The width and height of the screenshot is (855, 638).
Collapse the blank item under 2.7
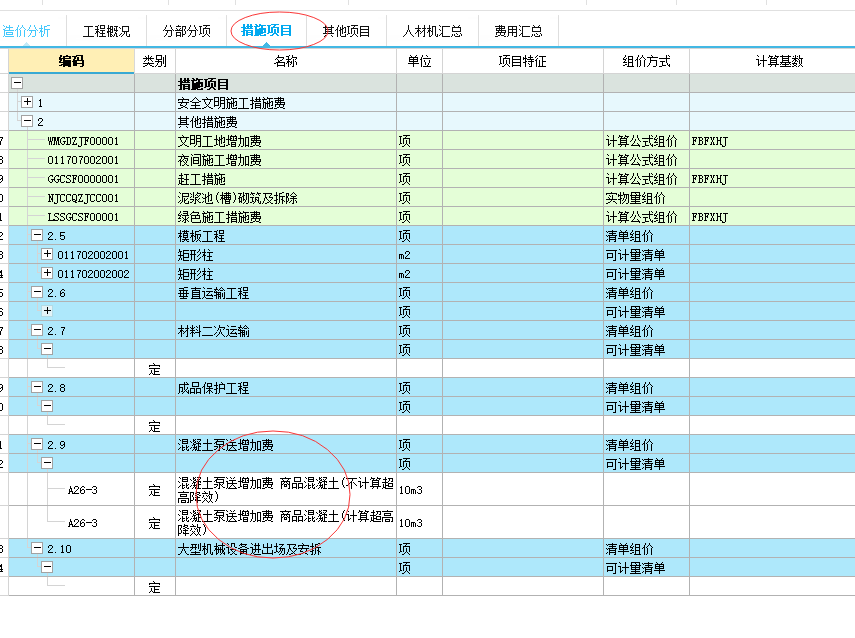(x=47, y=349)
